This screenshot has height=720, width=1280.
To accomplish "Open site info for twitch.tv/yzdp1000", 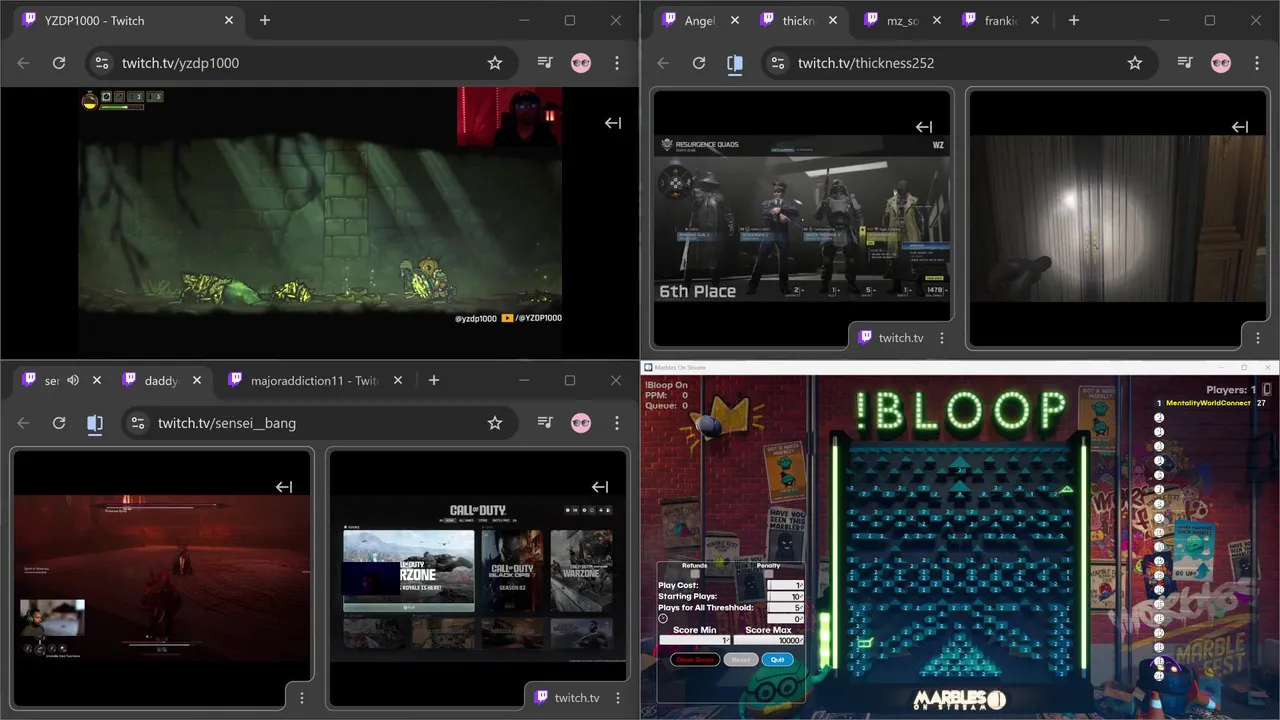I will 101,63.
